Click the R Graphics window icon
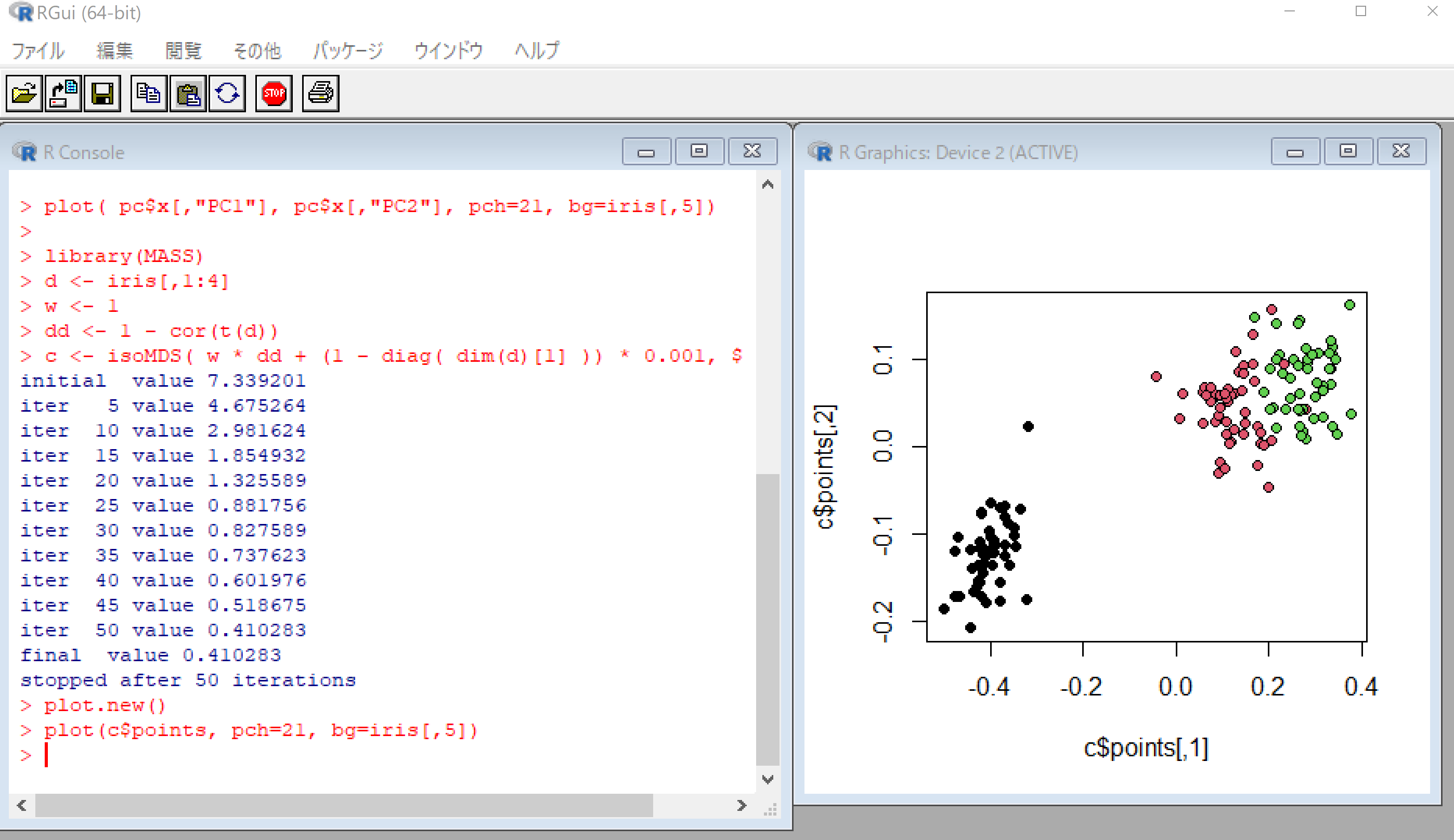 click(x=820, y=152)
